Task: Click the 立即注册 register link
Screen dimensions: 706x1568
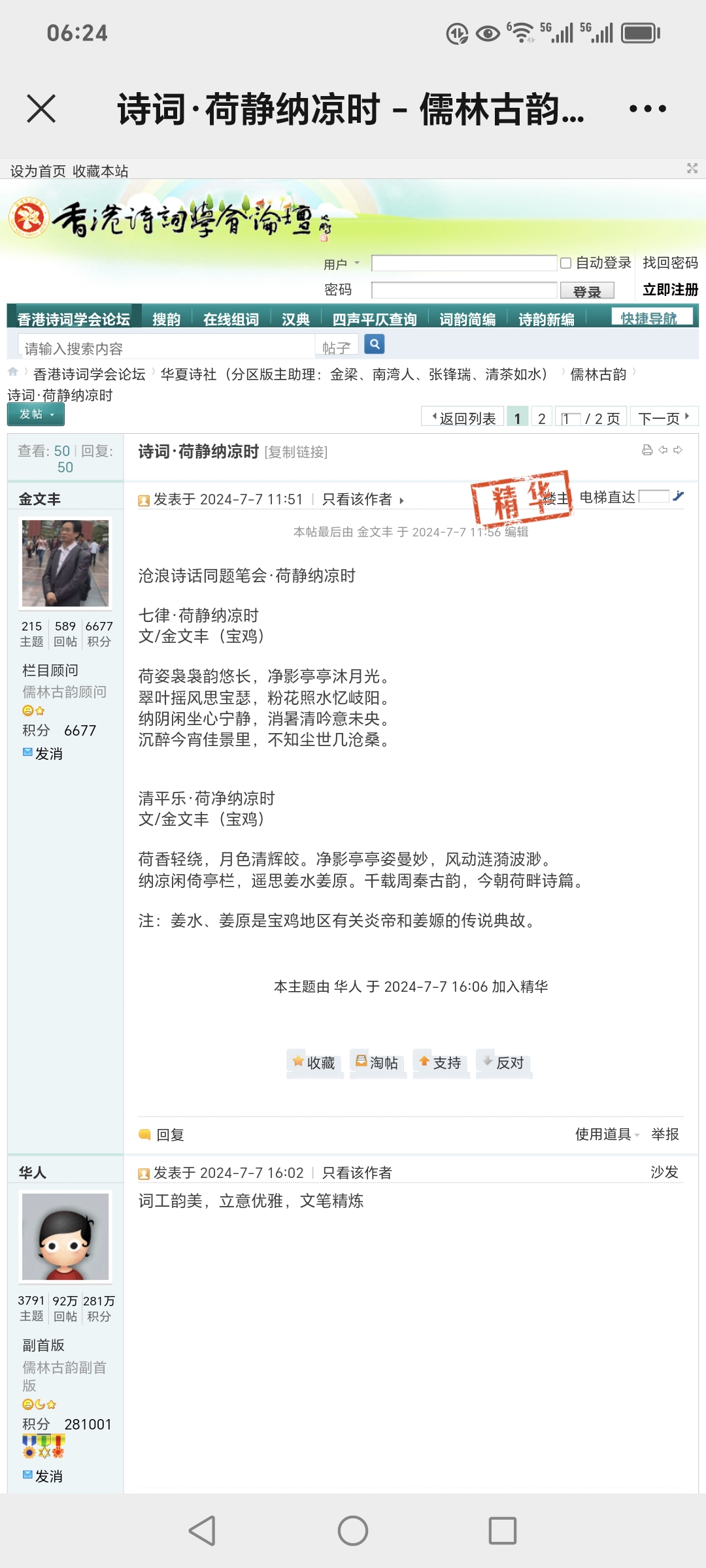Action: pyautogui.click(x=671, y=289)
